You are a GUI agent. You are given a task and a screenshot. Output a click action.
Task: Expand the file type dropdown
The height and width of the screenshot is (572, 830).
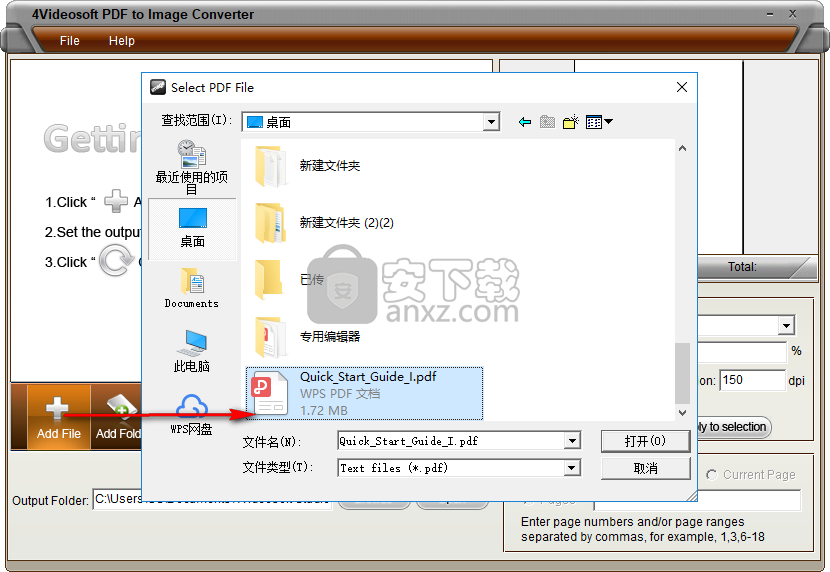click(571, 468)
